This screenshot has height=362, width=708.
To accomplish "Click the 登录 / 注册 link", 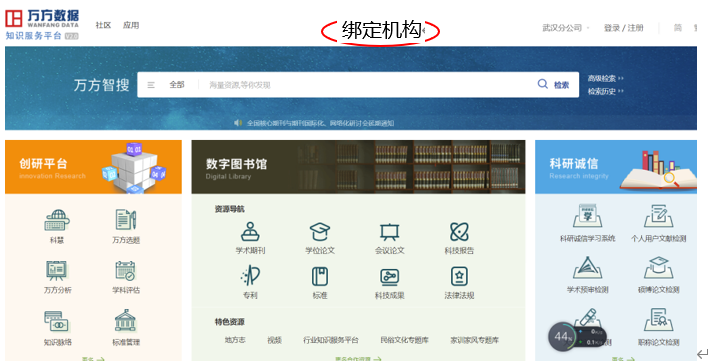I will click(623, 28).
